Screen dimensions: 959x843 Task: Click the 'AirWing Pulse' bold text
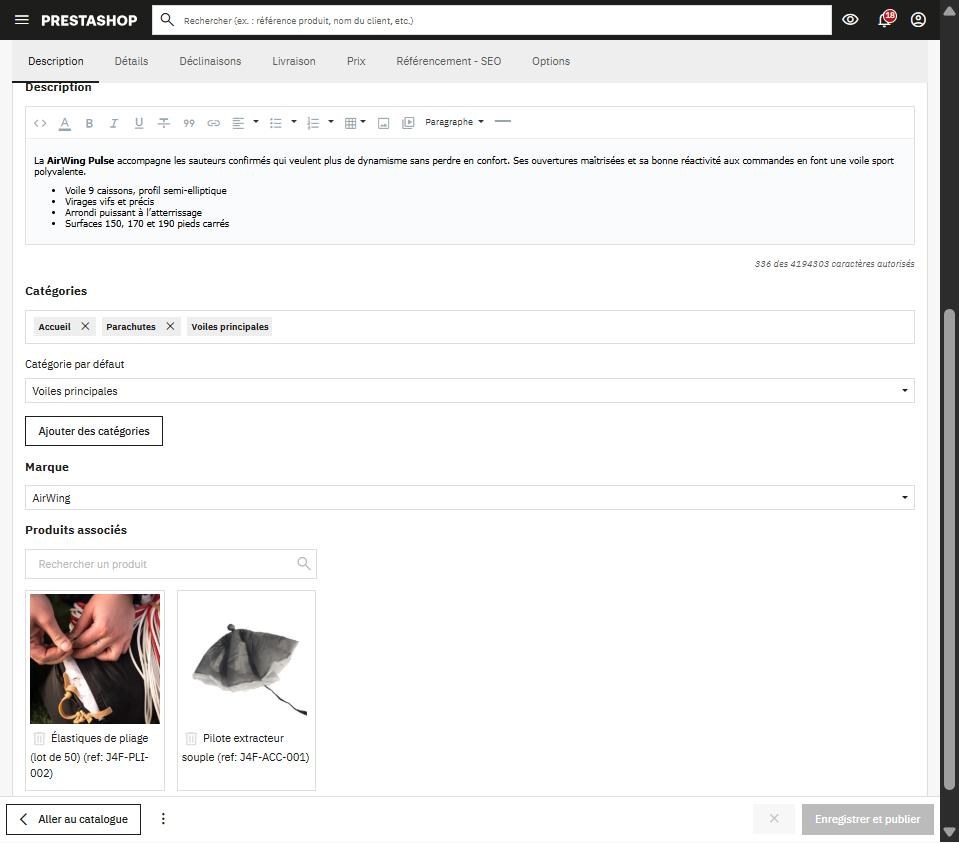pos(81,161)
